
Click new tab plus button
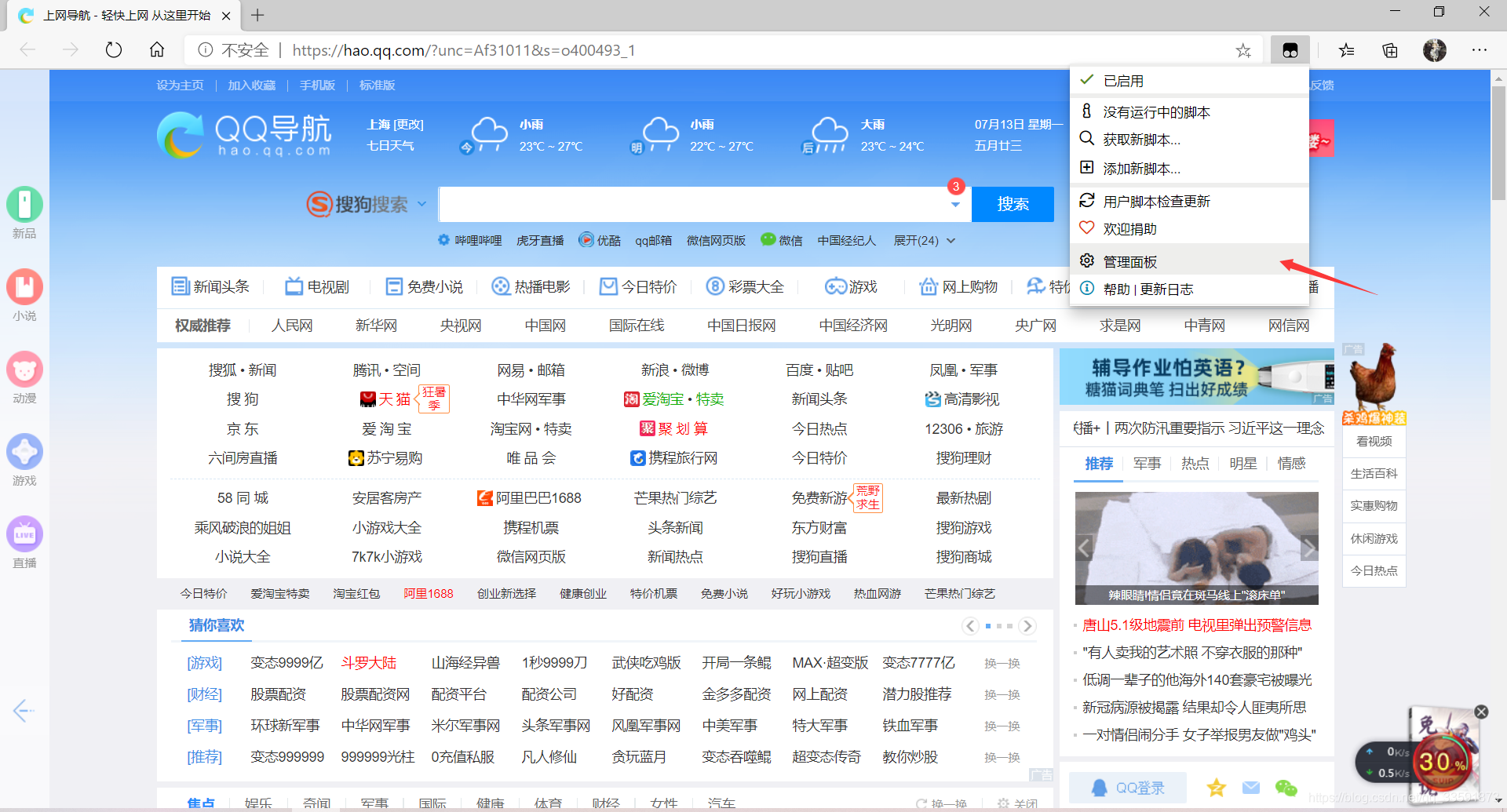(257, 15)
